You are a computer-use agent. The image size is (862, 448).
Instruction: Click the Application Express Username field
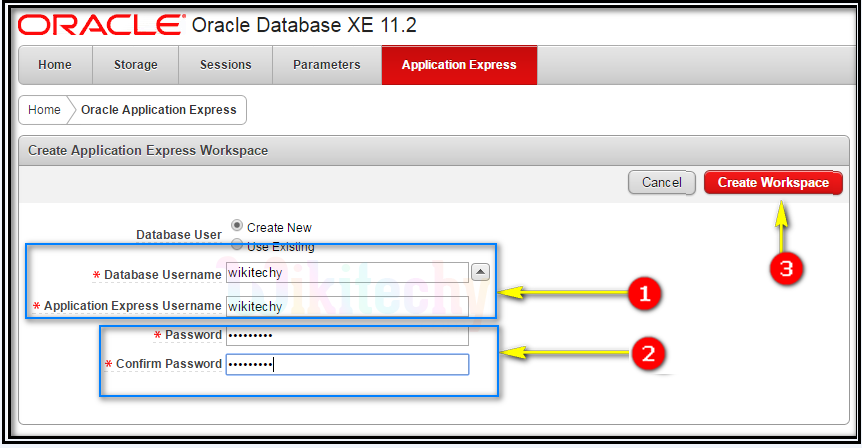346,306
